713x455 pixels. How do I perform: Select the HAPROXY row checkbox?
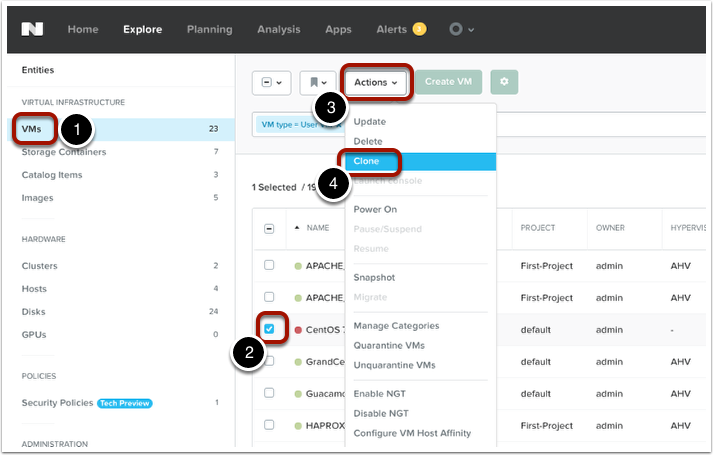(x=269, y=425)
